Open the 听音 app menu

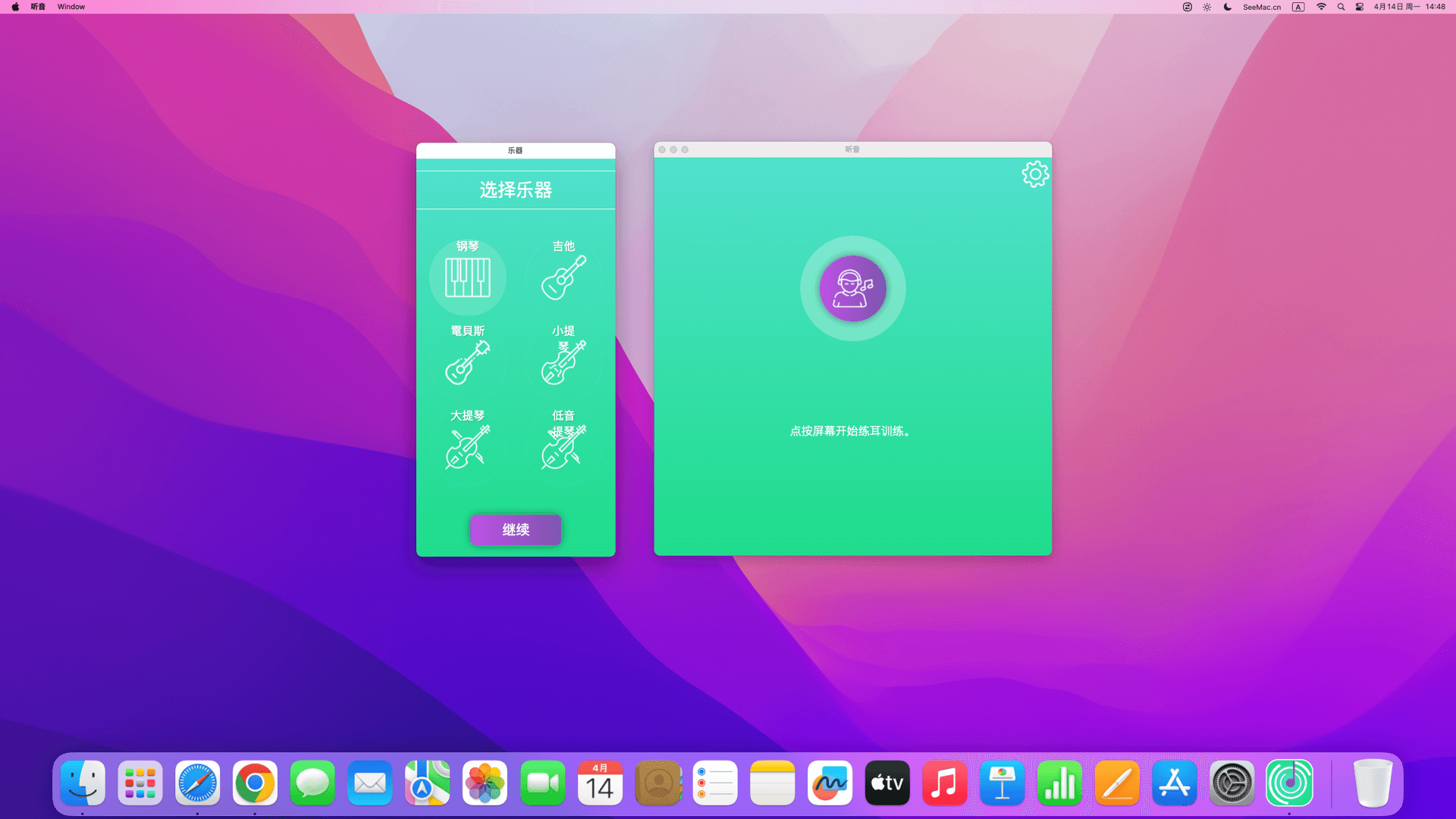(x=38, y=7)
